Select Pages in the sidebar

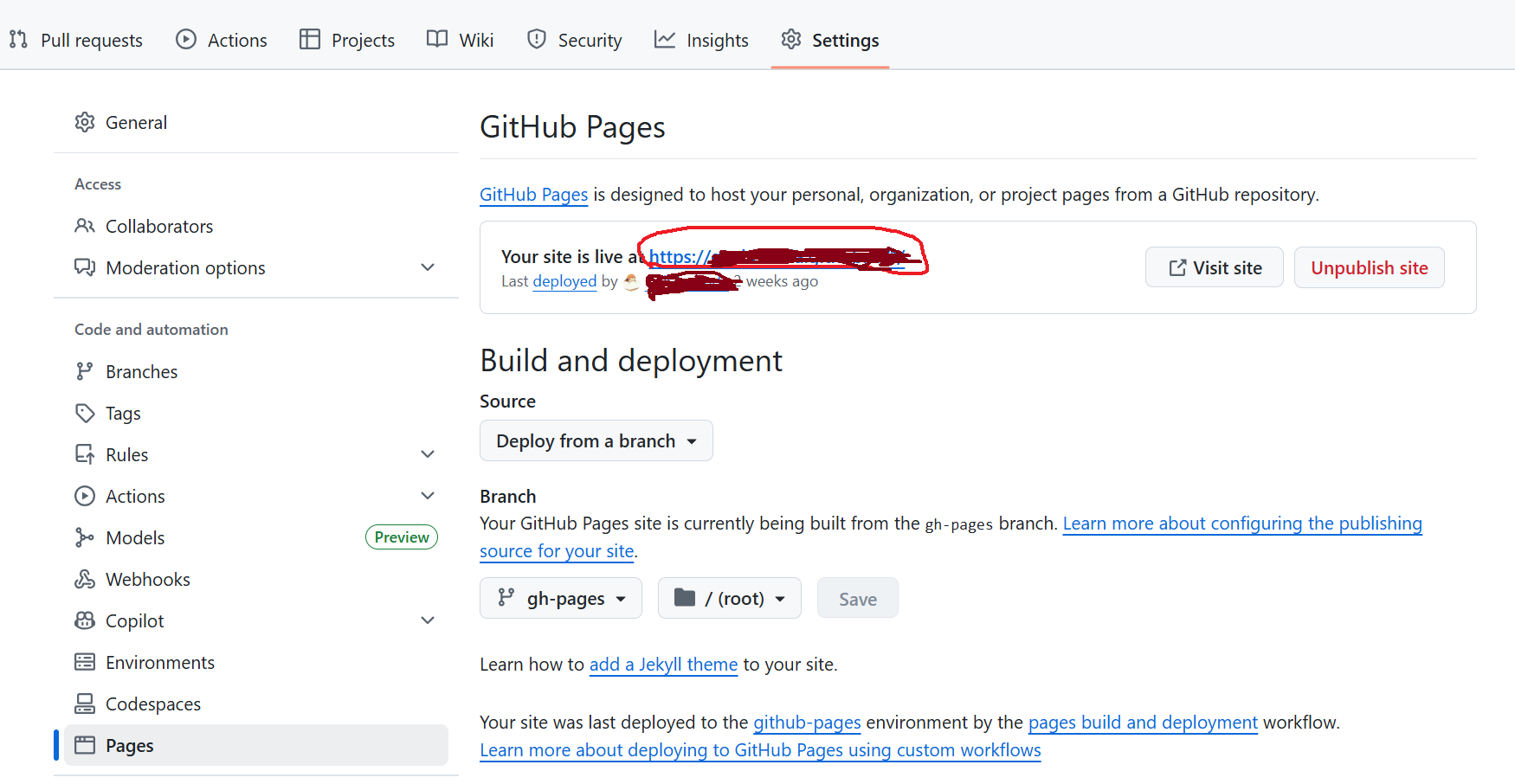(x=256, y=745)
